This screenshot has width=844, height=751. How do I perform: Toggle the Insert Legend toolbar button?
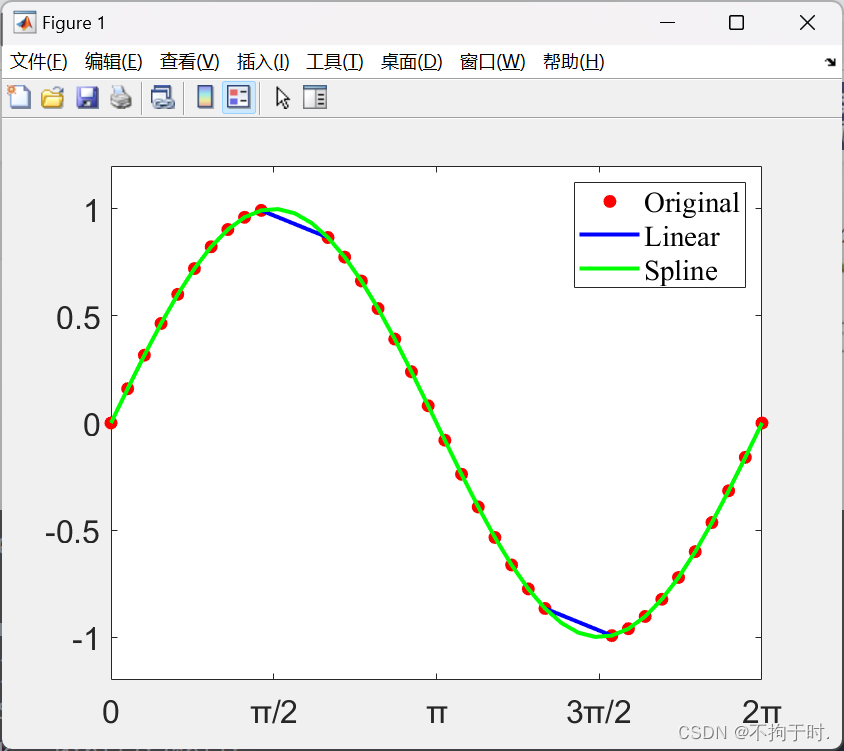click(x=238, y=97)
